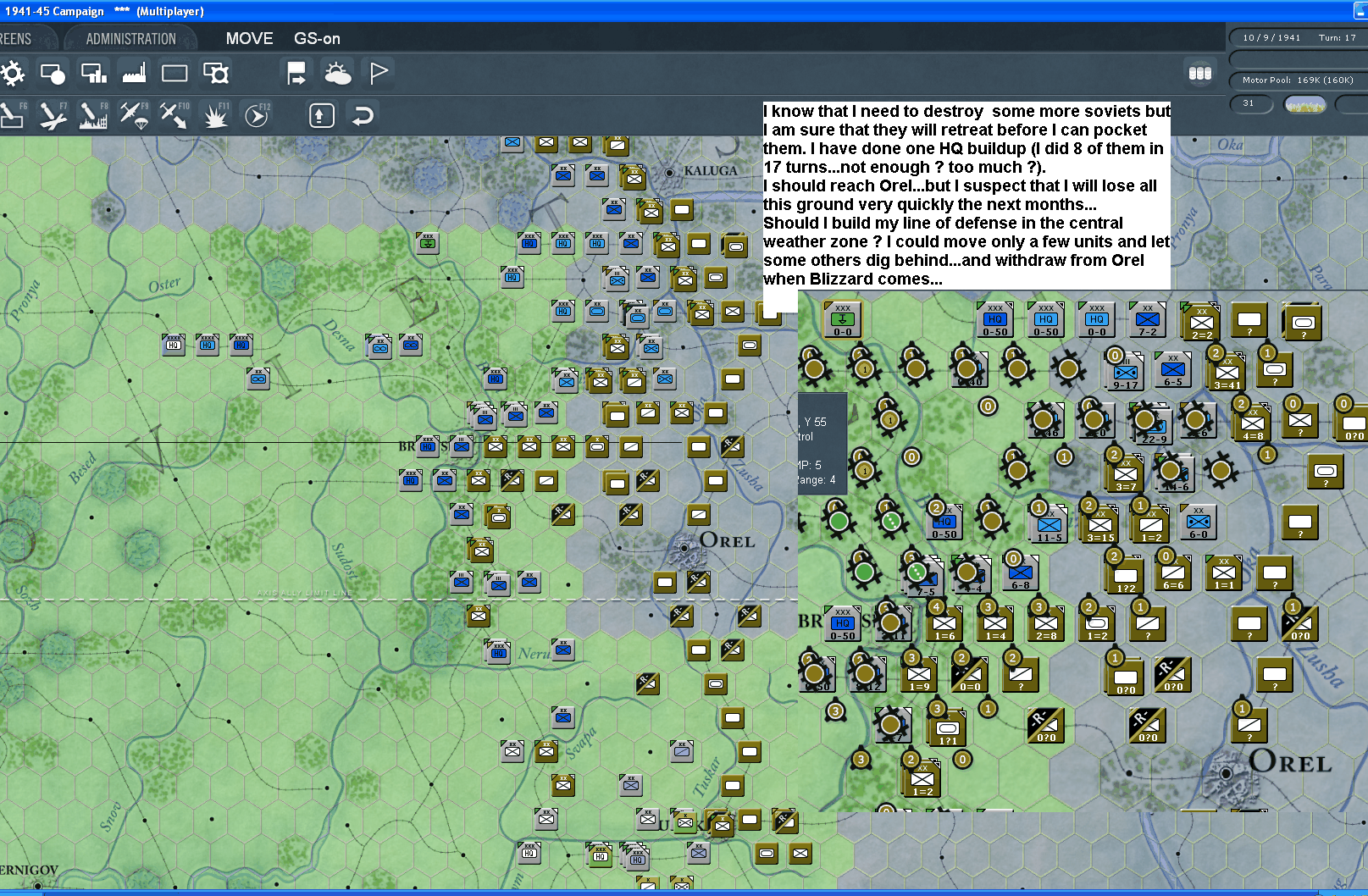Click the F12 circular arrow icon
This screenshot has height=896, width=1368.
tap(257, 115)
